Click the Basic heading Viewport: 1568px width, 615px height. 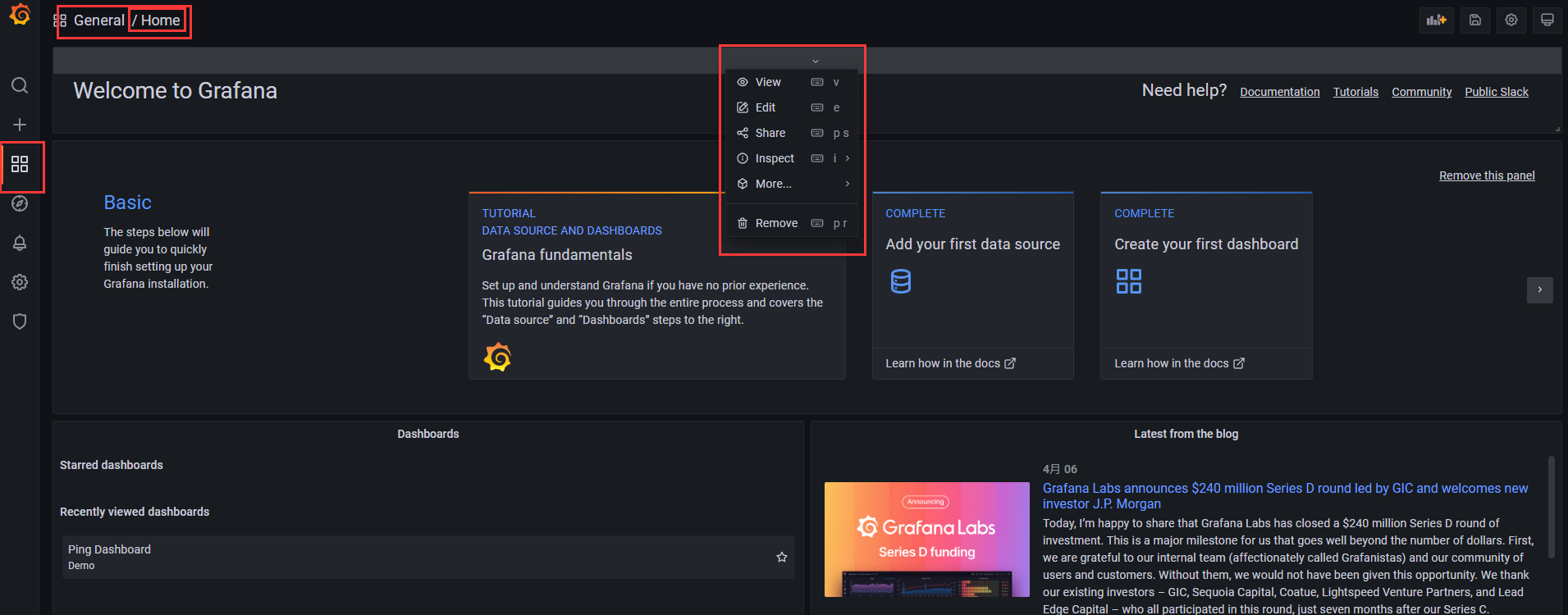coord(127,203)
